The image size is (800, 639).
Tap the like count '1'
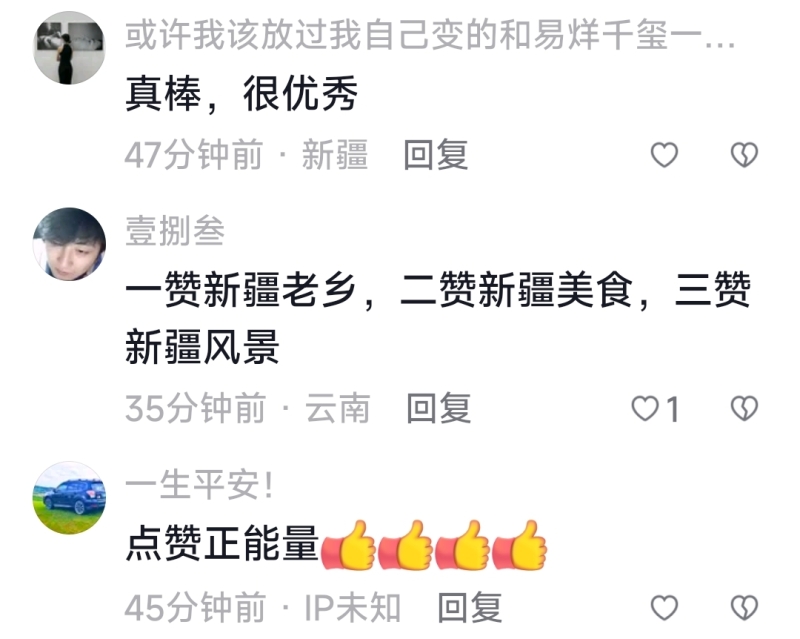(673, 409)
